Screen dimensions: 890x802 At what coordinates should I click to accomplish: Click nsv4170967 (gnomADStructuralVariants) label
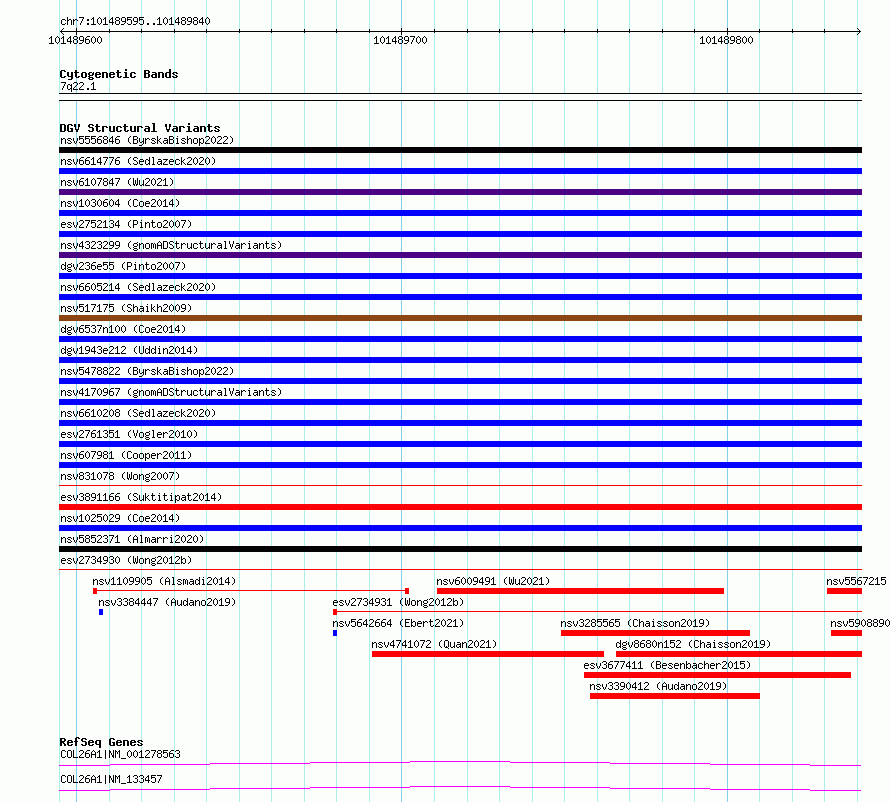171,392
